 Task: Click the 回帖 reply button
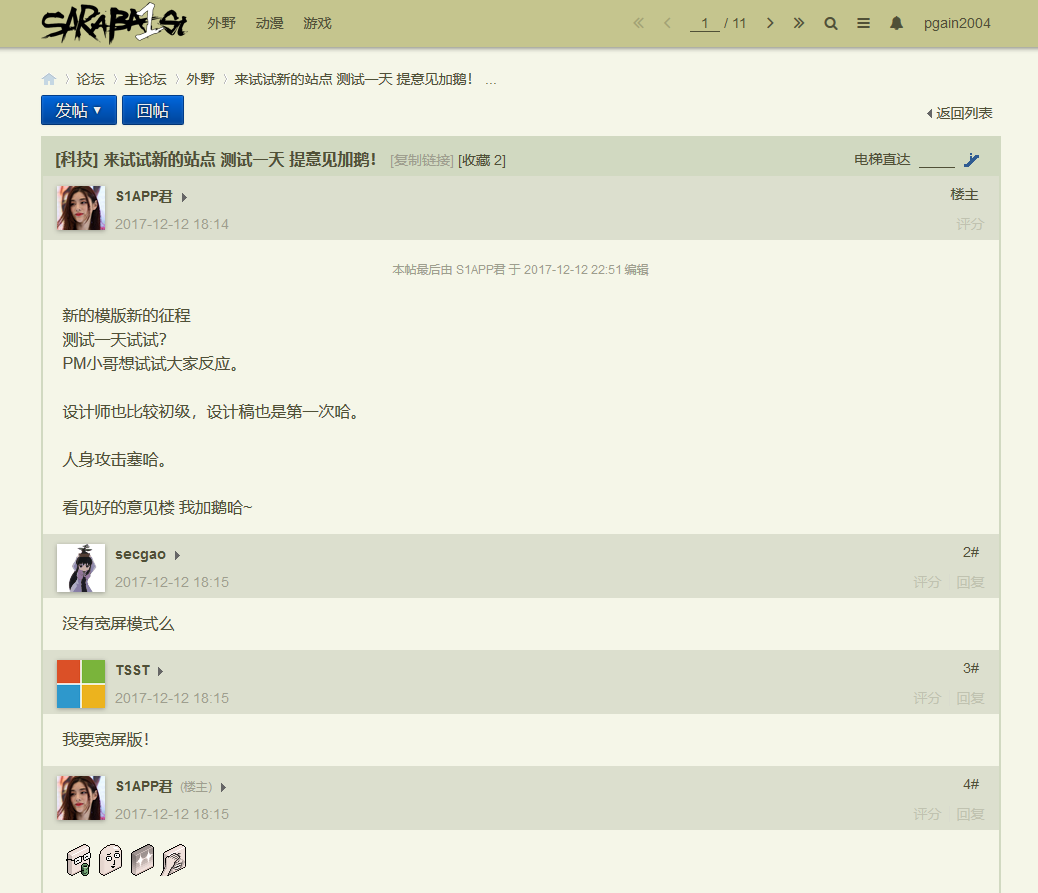point(153,111)
